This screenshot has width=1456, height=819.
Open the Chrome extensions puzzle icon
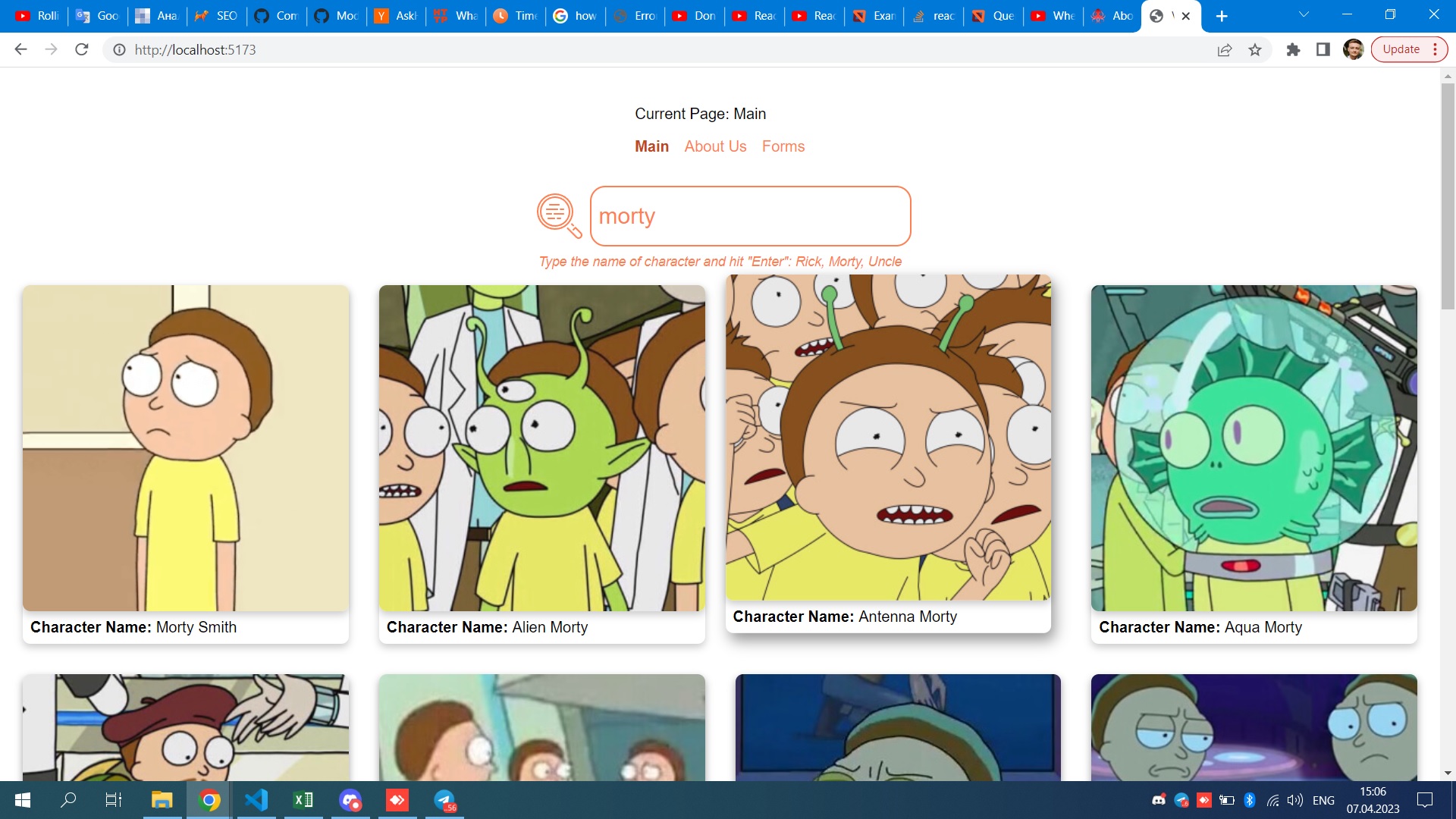click(1293, 50)
